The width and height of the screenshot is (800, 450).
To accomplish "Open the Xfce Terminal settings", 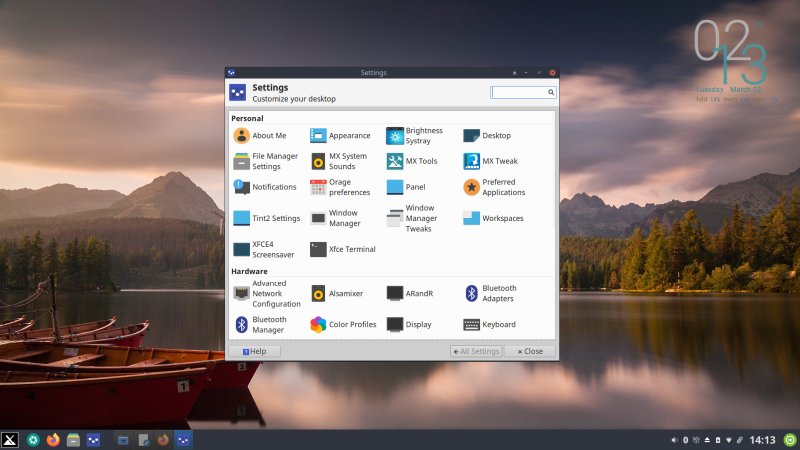I will [342, 250].
